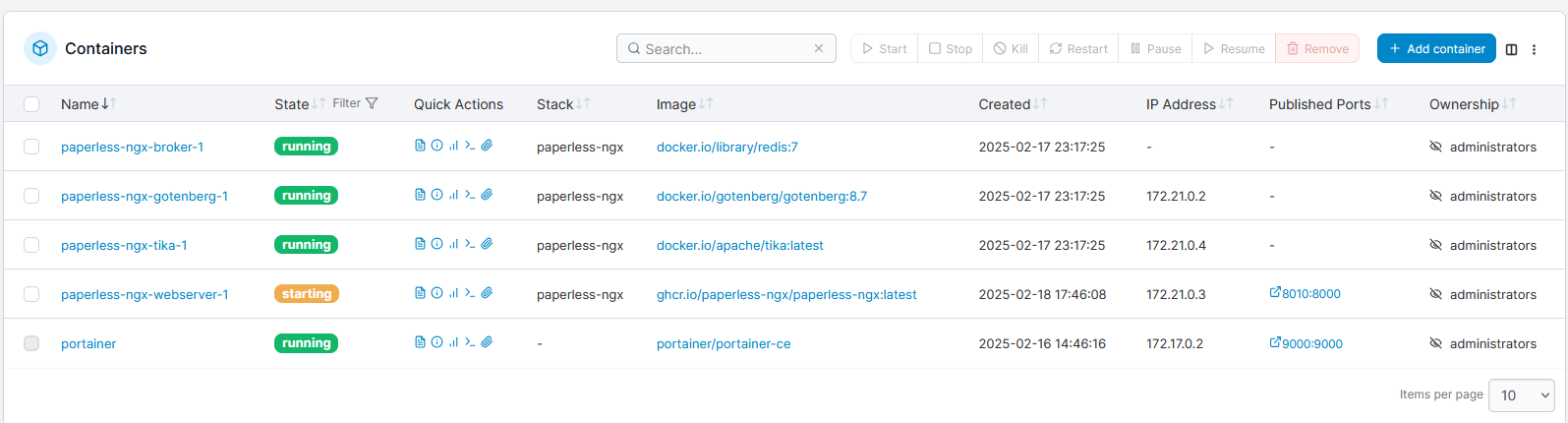Click the Kill button in toolbar
The width and height of the screenshot is (1568, 423).
(1011, 48)
